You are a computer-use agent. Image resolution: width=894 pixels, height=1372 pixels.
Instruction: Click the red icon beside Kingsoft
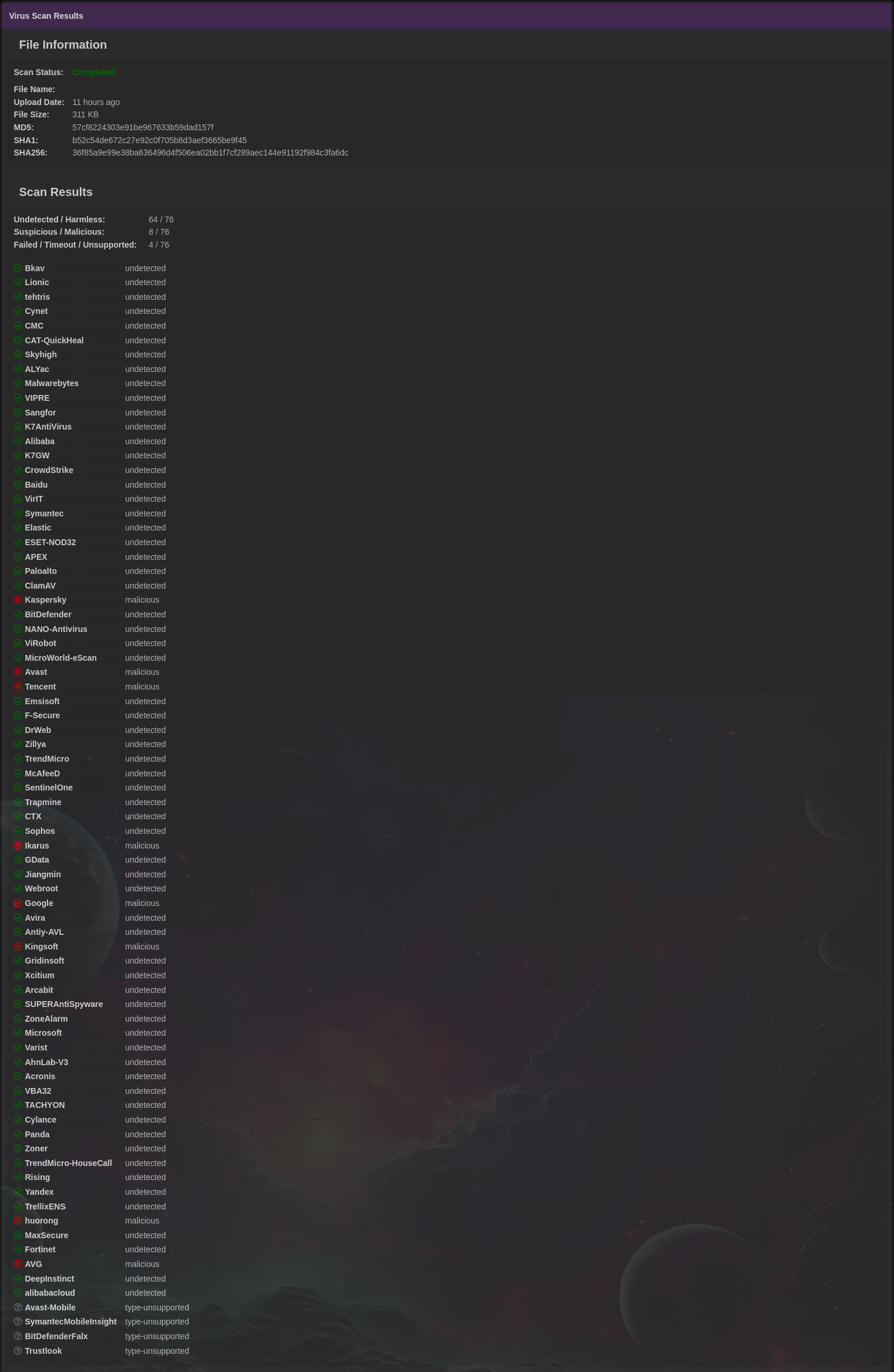point(18,947)
